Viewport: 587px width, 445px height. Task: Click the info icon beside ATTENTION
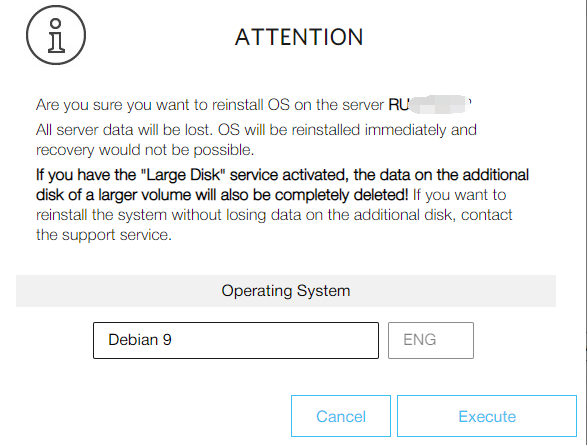click(x=56, y=35)
